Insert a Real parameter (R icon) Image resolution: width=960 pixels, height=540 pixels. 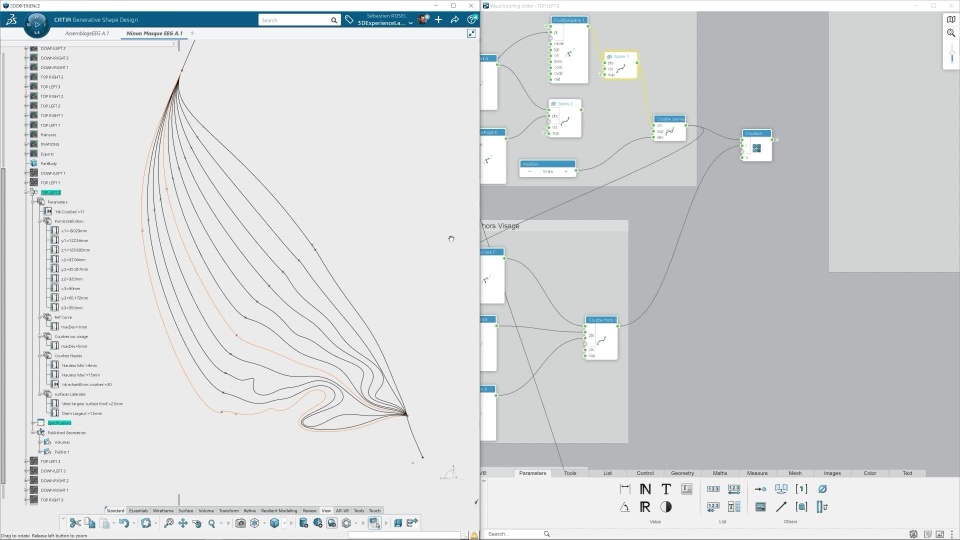pos(645,507)
